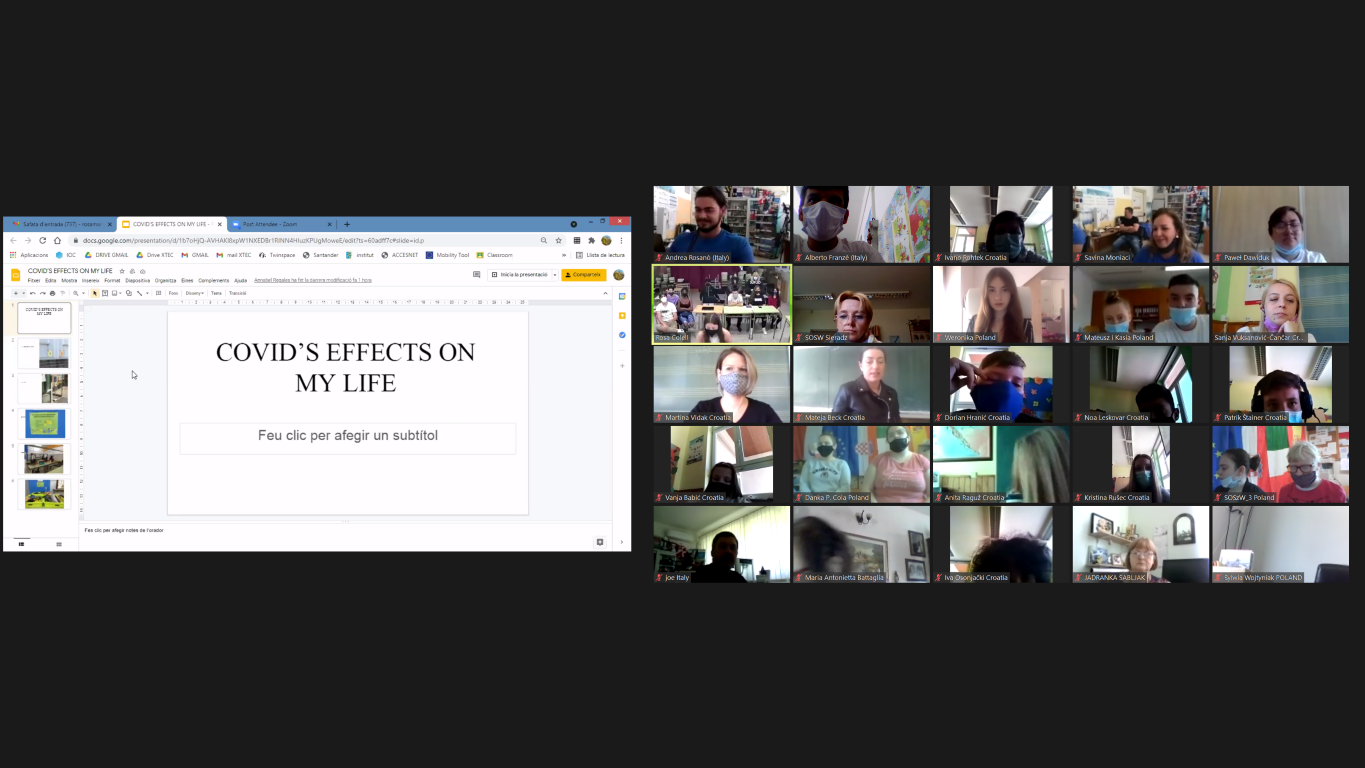Screen dimensions: 1365x768
Task: Click the undo arrow in the toolbar
Action: (x=32, y=293)
